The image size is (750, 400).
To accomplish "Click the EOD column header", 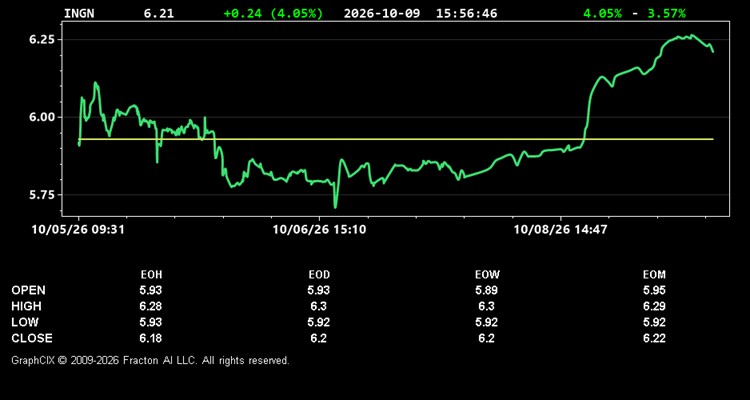I will pyautogui.click(x=319, y=275).
